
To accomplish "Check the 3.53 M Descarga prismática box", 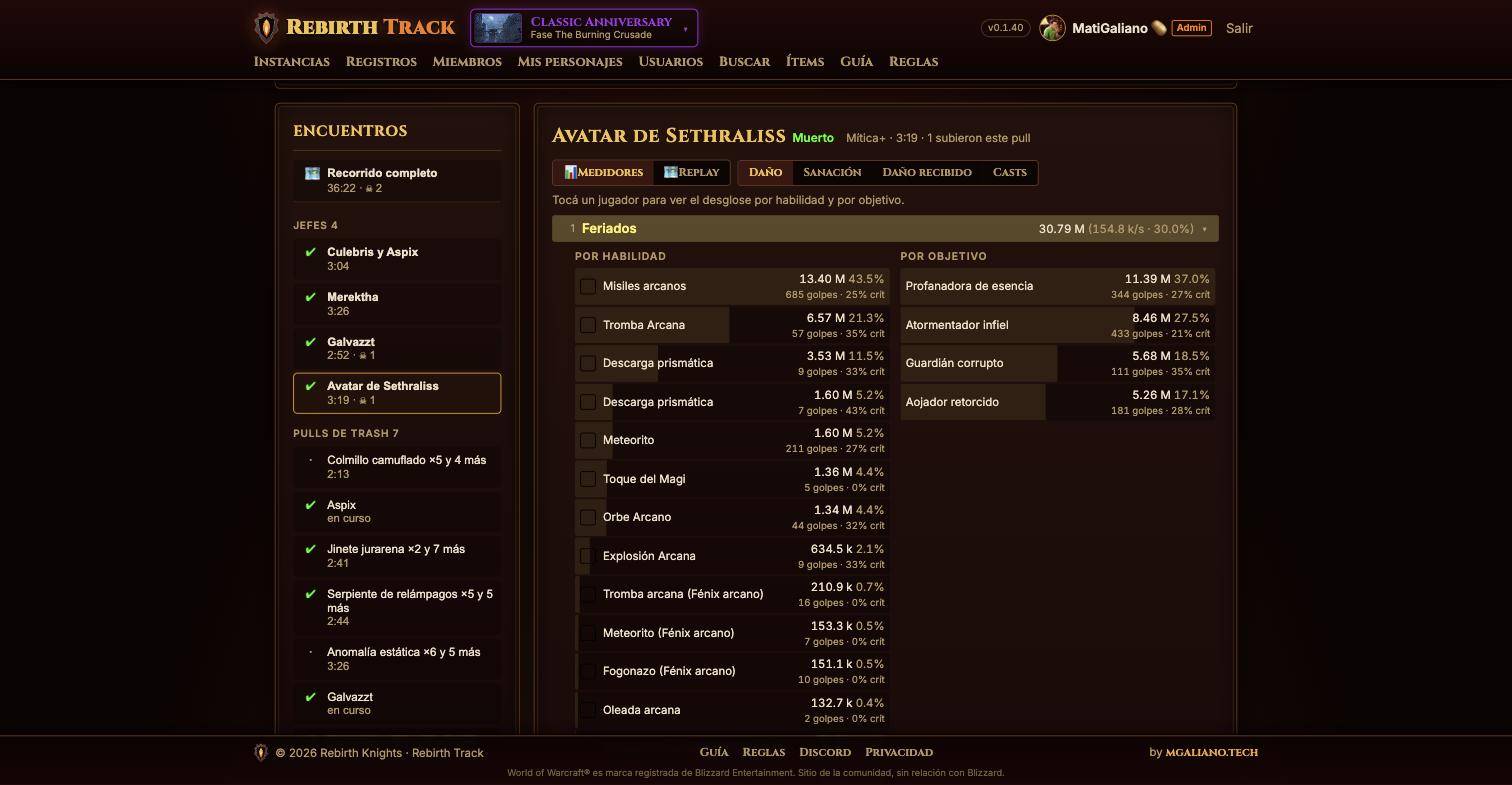I will pyautogui.click(x=588, y=364).
